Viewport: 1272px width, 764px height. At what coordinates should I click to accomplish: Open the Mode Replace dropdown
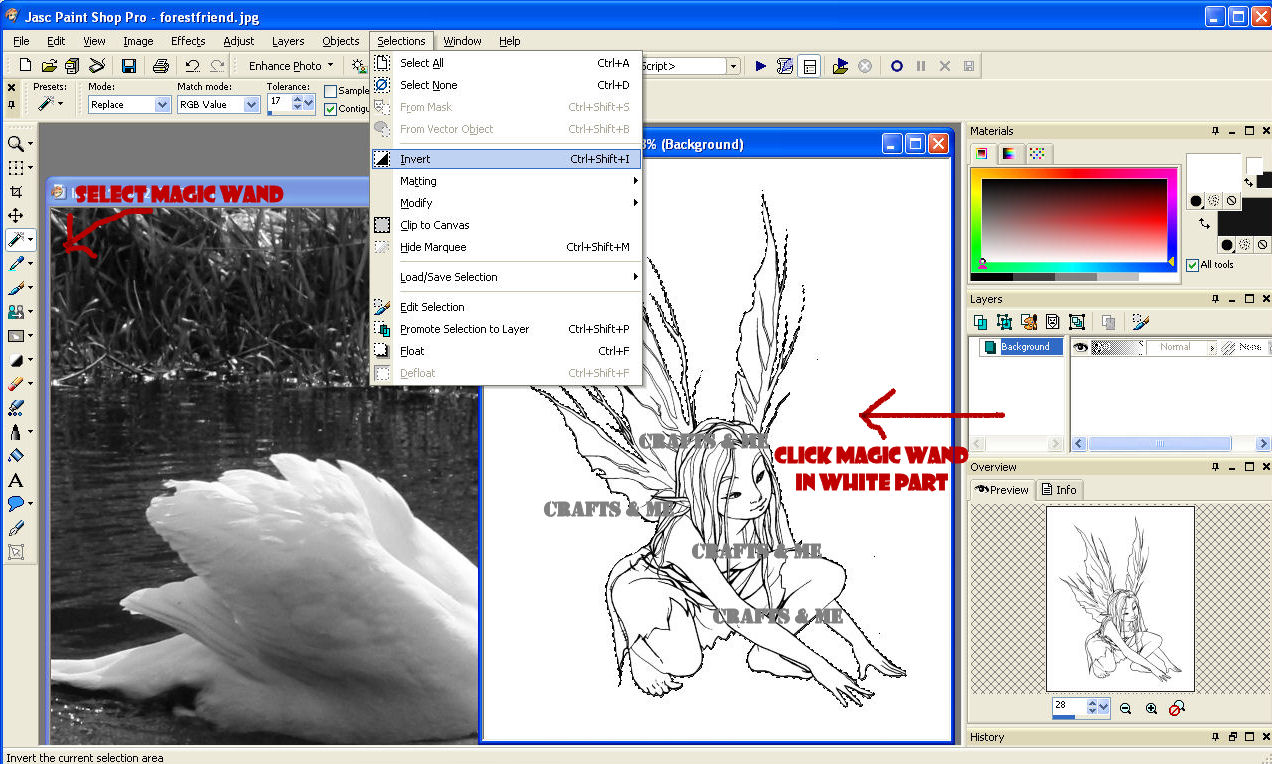click(162, 104)
